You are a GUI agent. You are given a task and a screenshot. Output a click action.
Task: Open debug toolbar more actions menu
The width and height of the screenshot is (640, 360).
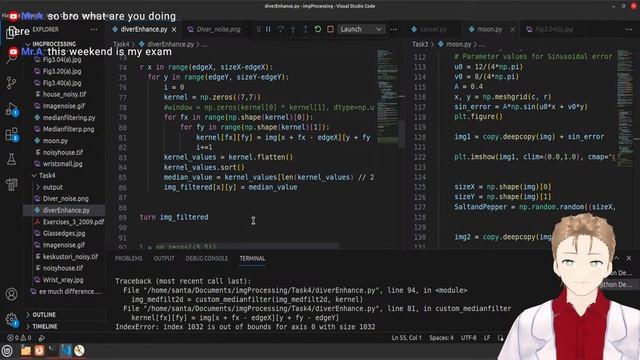(x=393, y=29)
